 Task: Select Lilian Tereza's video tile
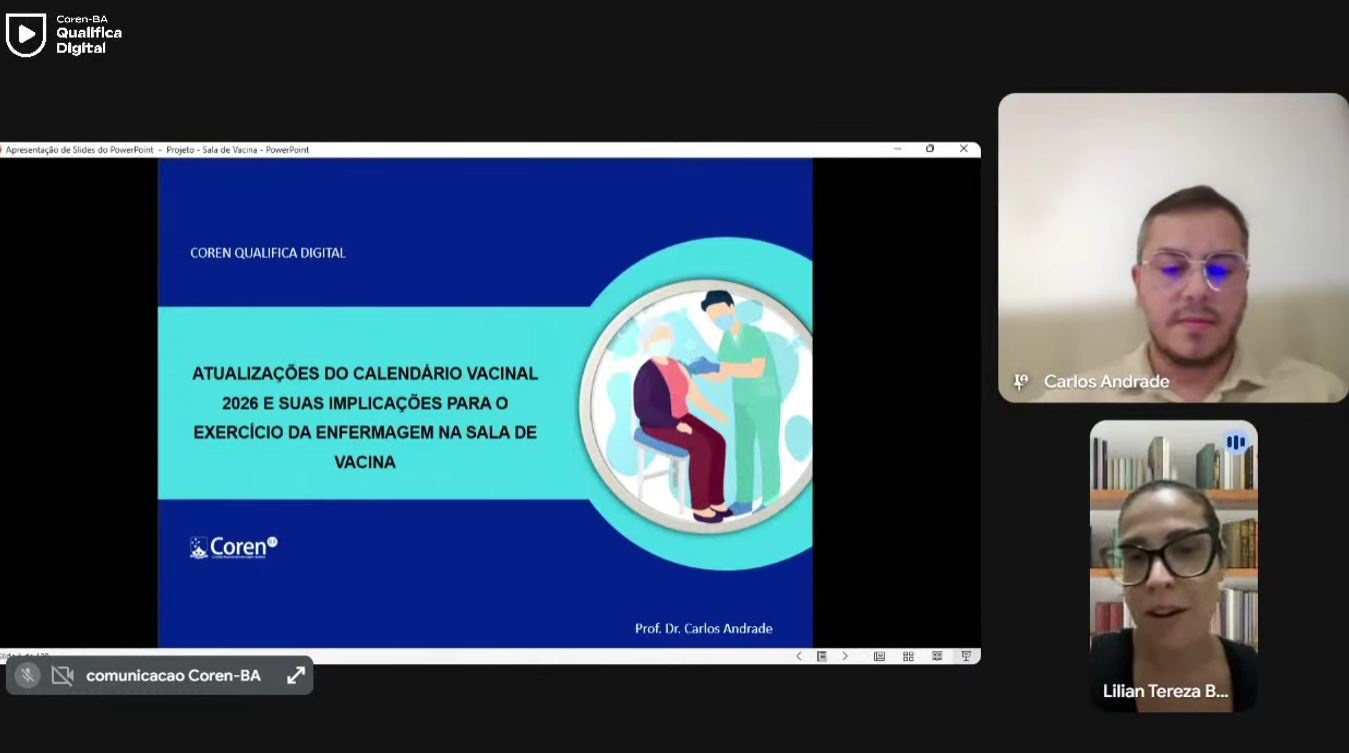pos(1172,565)
